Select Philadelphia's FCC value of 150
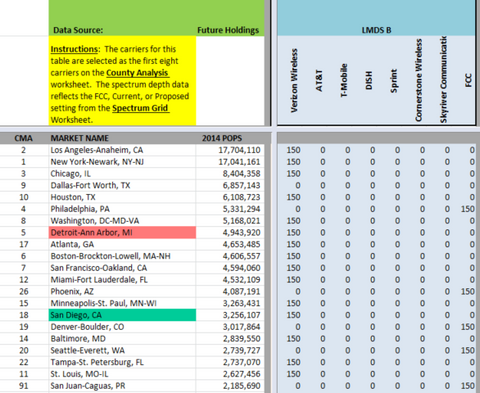Image resolution: width=480 pixels, height=393 pixels. pos(468,209)
